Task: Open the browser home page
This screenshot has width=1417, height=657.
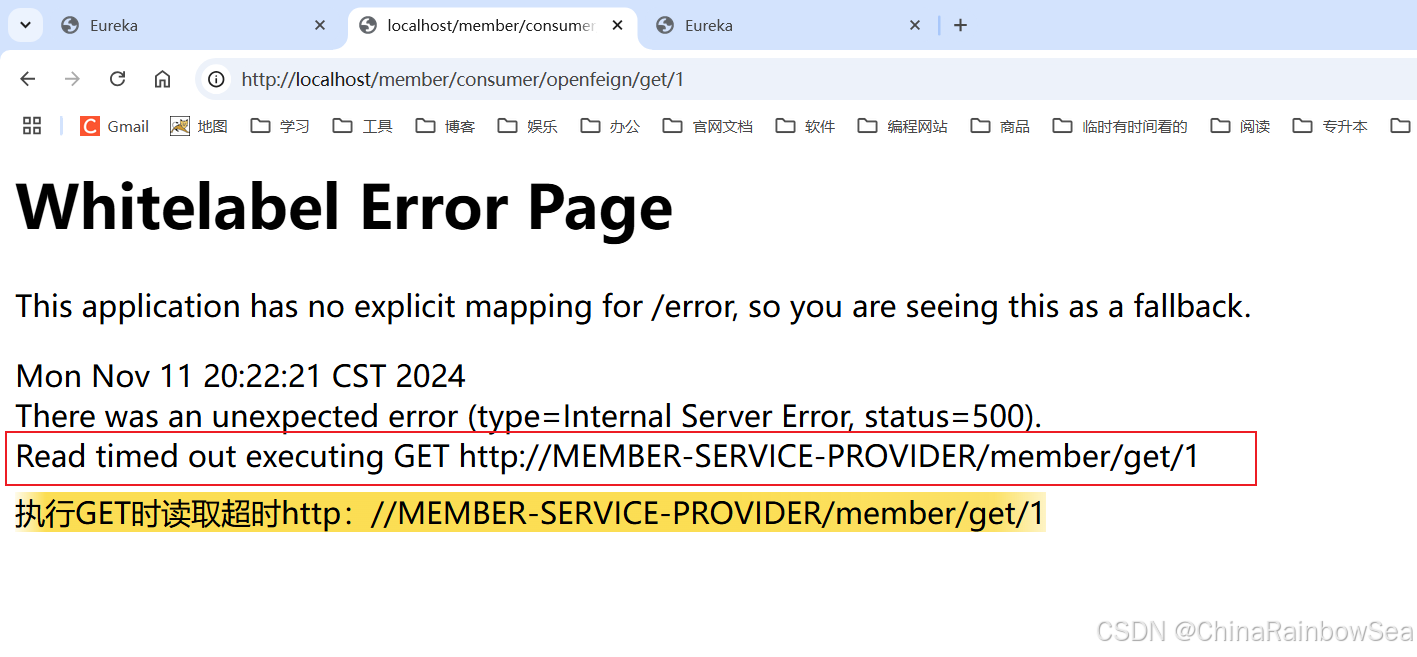Action: click(x=162, y=79)
